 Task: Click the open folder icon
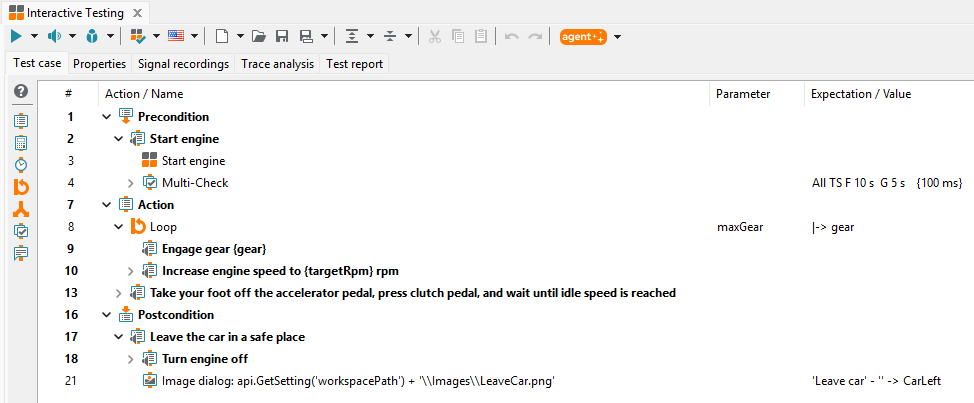pyautogui.click(x=259, y=37)
